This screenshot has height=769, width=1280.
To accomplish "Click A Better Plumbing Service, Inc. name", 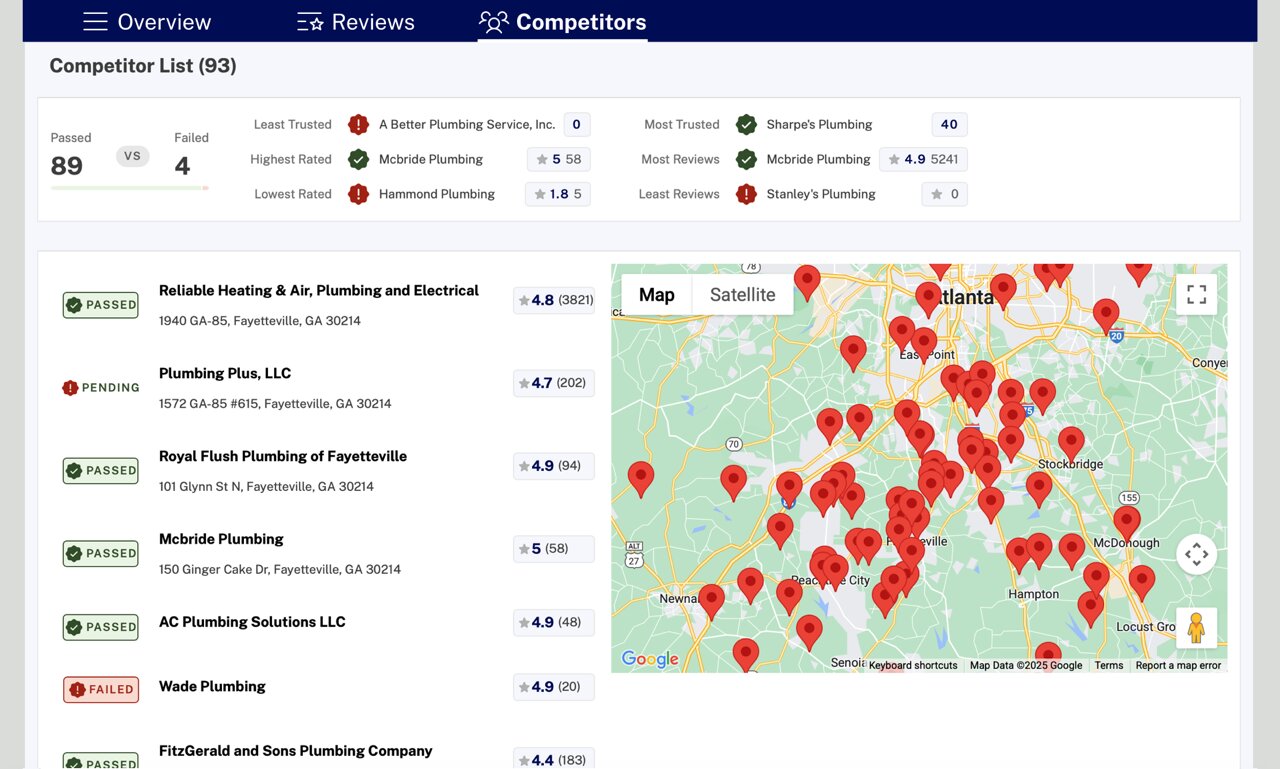I will (467, 125).
